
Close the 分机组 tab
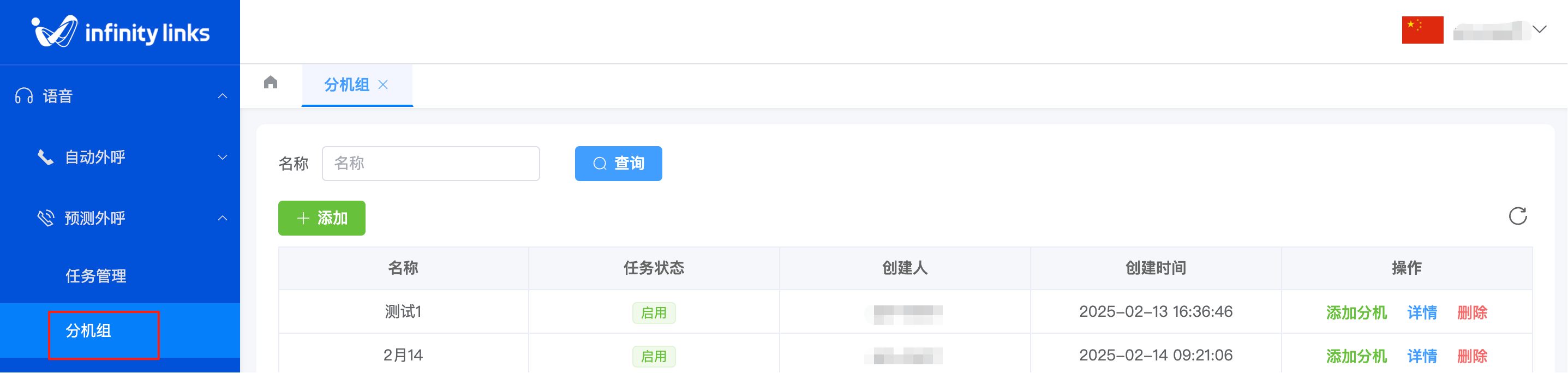pyautogui.click(x=383, y=85)
